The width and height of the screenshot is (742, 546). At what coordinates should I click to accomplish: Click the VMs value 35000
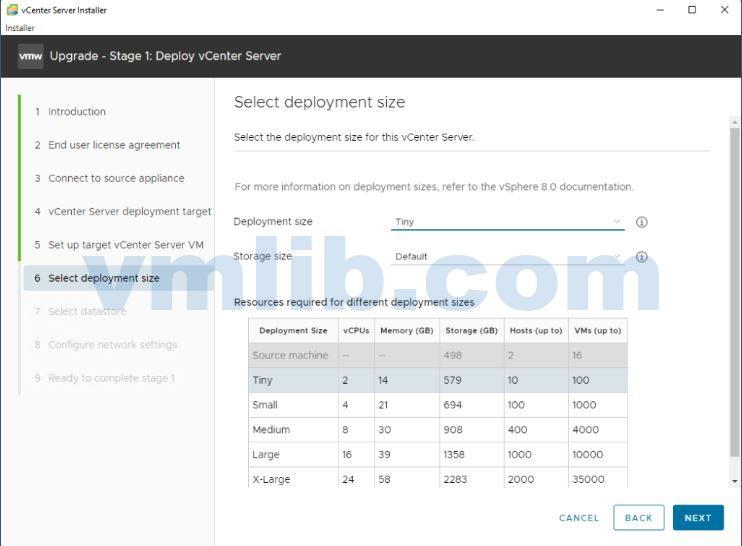point(588,479)
